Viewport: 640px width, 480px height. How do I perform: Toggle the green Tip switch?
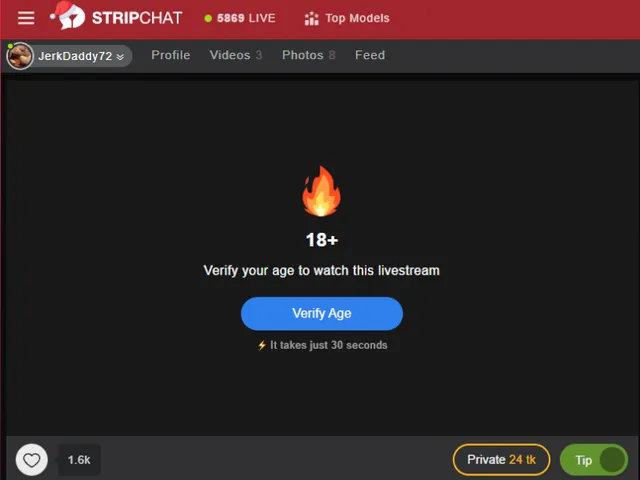(x=594, y=460)
